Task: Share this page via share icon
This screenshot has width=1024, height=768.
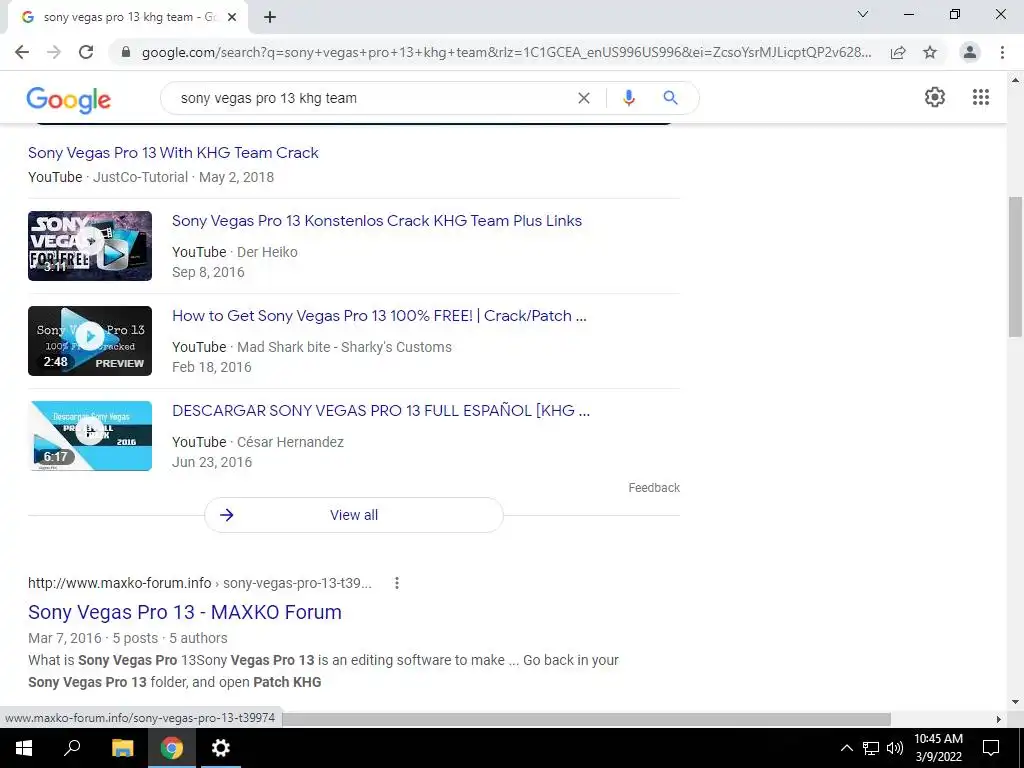Action: tap(898, 52)
